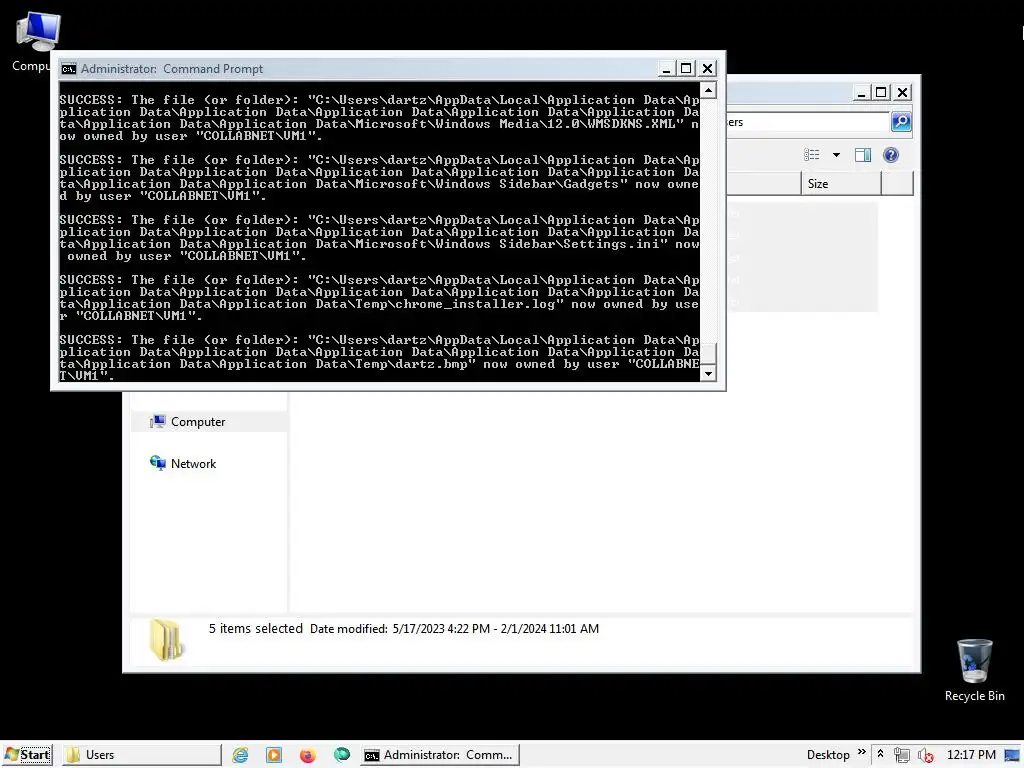
Task: Maximize the Command Prompt window
Action: (x=686, y=69)
